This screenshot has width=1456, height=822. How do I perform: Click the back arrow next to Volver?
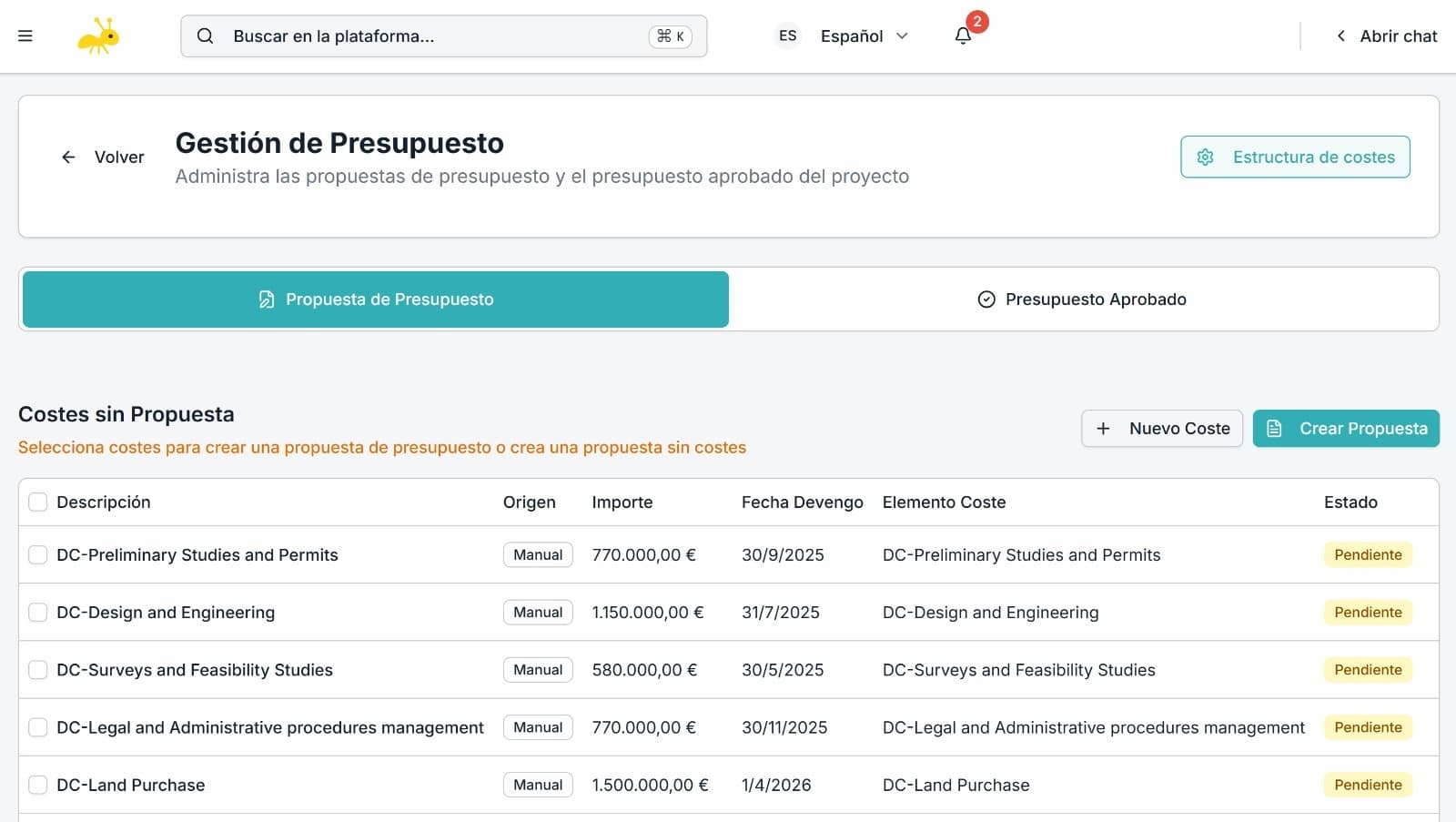click(x=68, y=157)
